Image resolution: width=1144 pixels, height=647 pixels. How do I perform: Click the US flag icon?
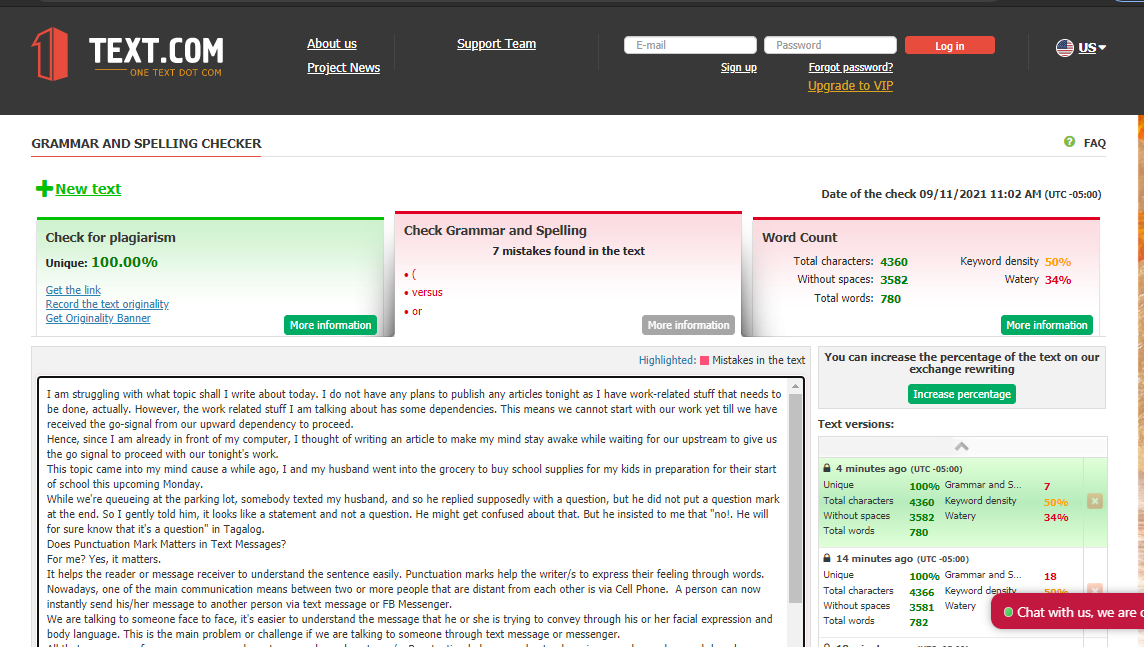tap(1064, 47)
